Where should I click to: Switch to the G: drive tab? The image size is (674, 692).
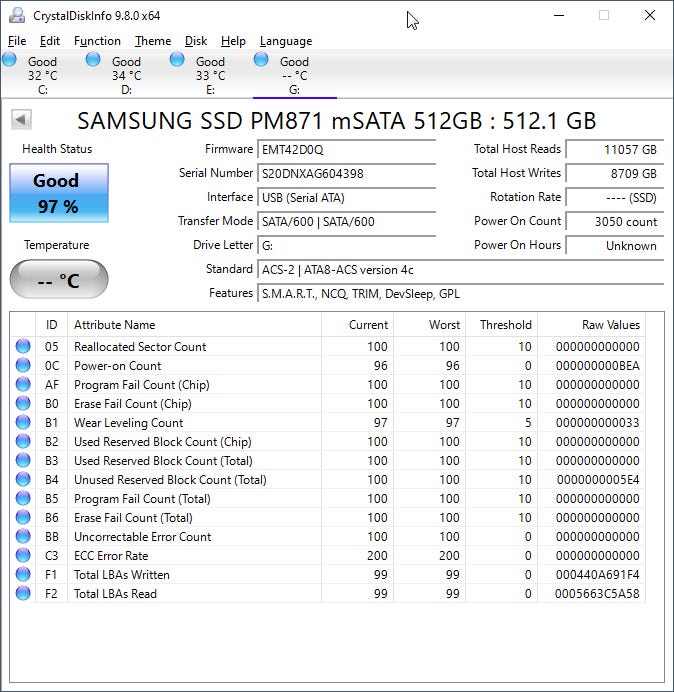(x=294, y=75)
